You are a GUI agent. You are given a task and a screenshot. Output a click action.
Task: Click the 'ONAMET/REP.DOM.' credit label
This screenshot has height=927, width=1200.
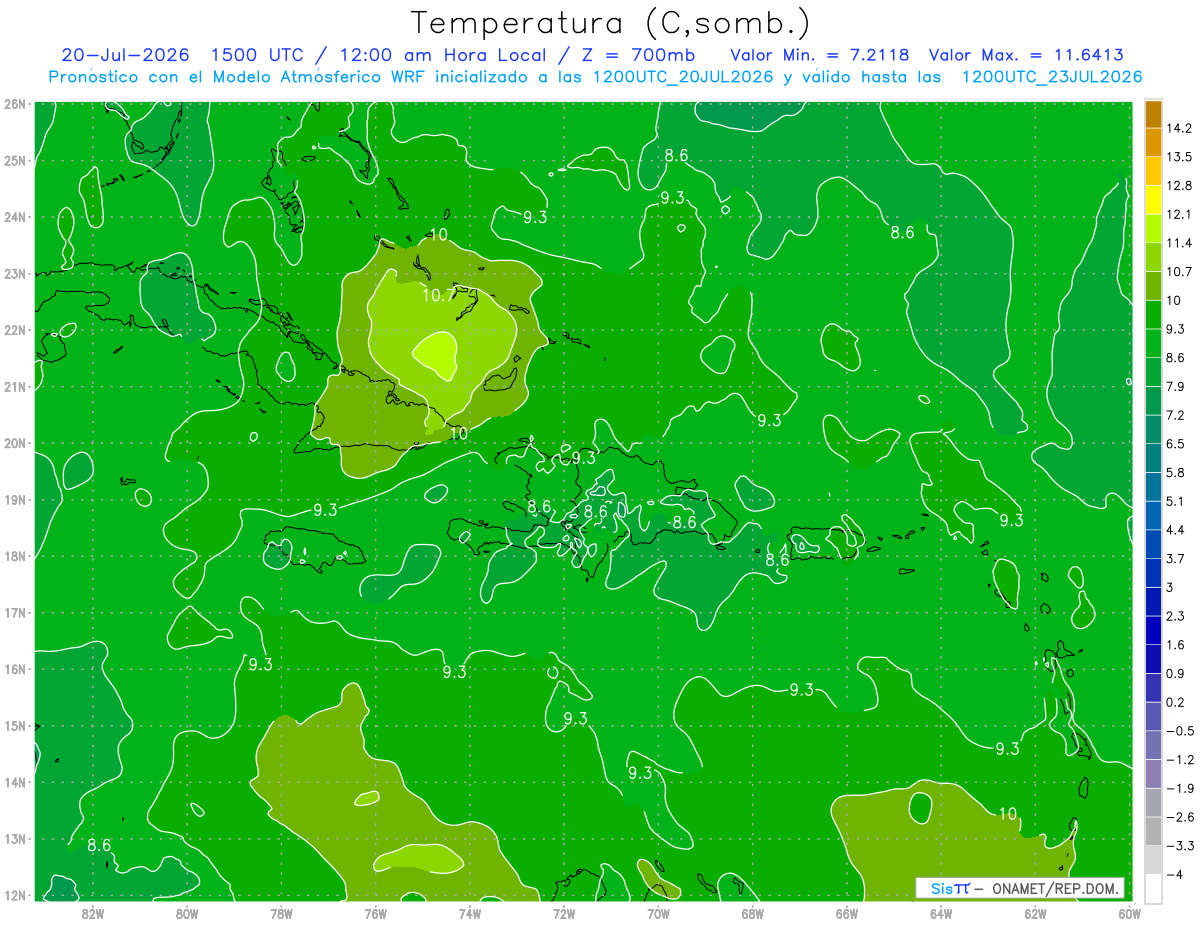point(1056,888)
